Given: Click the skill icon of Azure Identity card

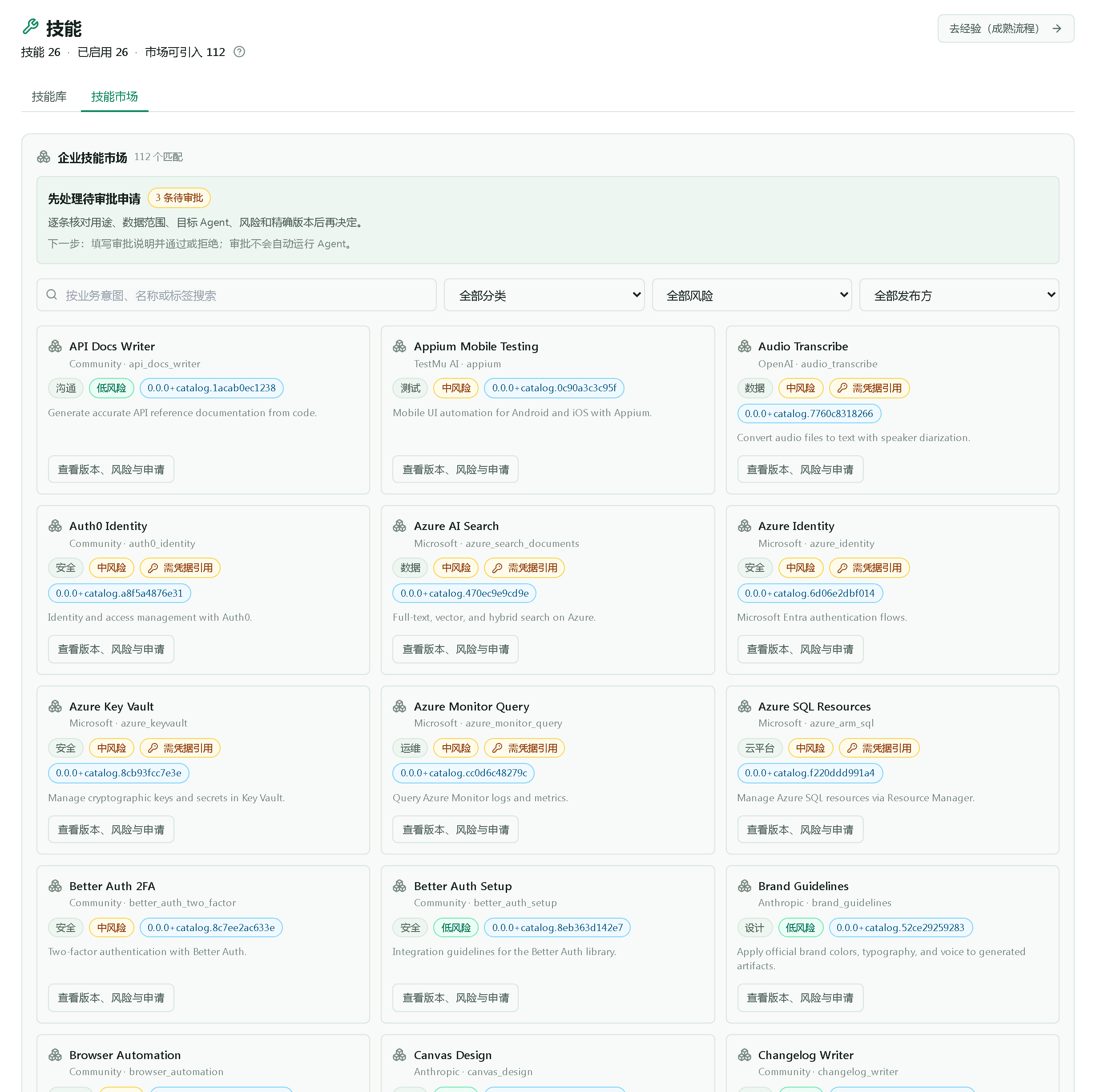Looking at the screenshot, I should pos(745,526).
